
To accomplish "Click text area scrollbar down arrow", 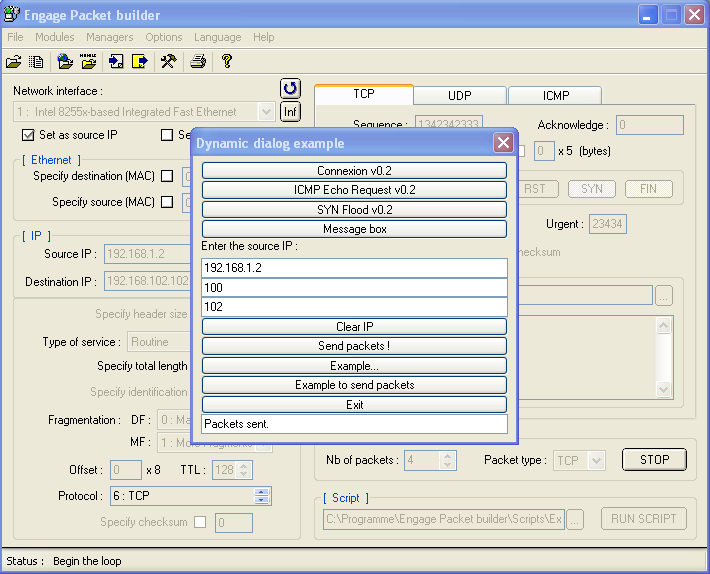I will [x=663, y=389].
